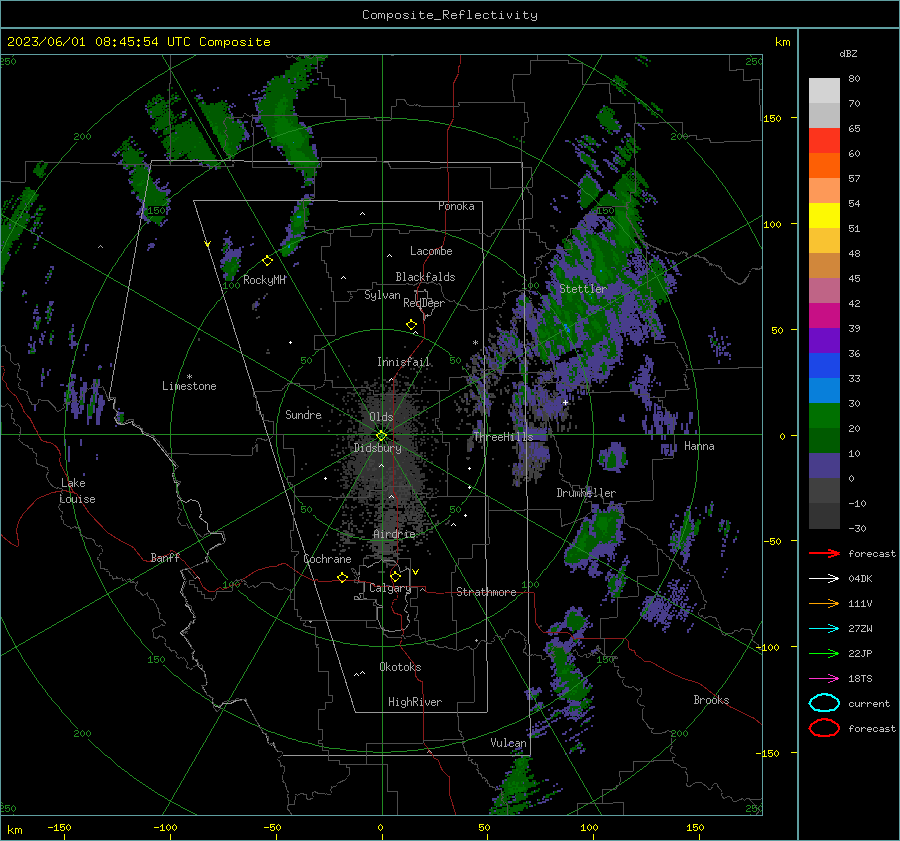
Task: Click the RedDeer city label
Action: pyautogui.click(x=424, y=303)
